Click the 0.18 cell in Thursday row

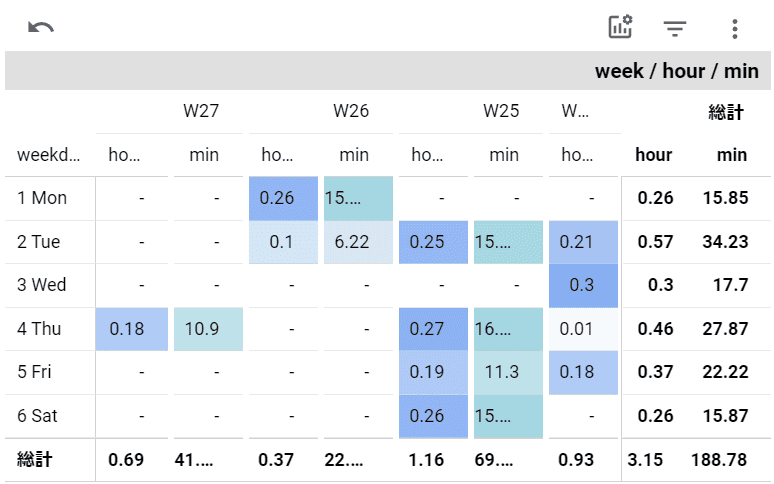[127, 329]
